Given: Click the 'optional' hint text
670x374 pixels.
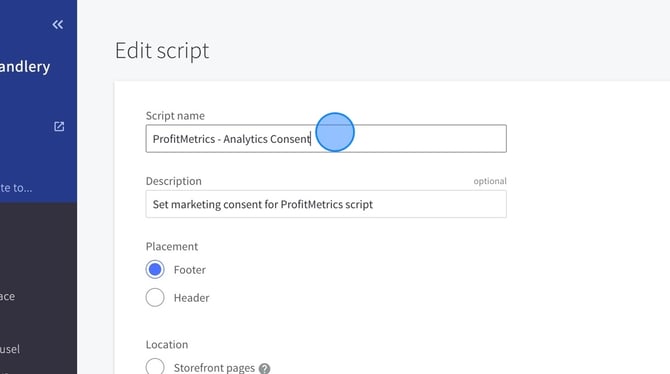Looking at the screenshot, I should [x=490, y=181].
